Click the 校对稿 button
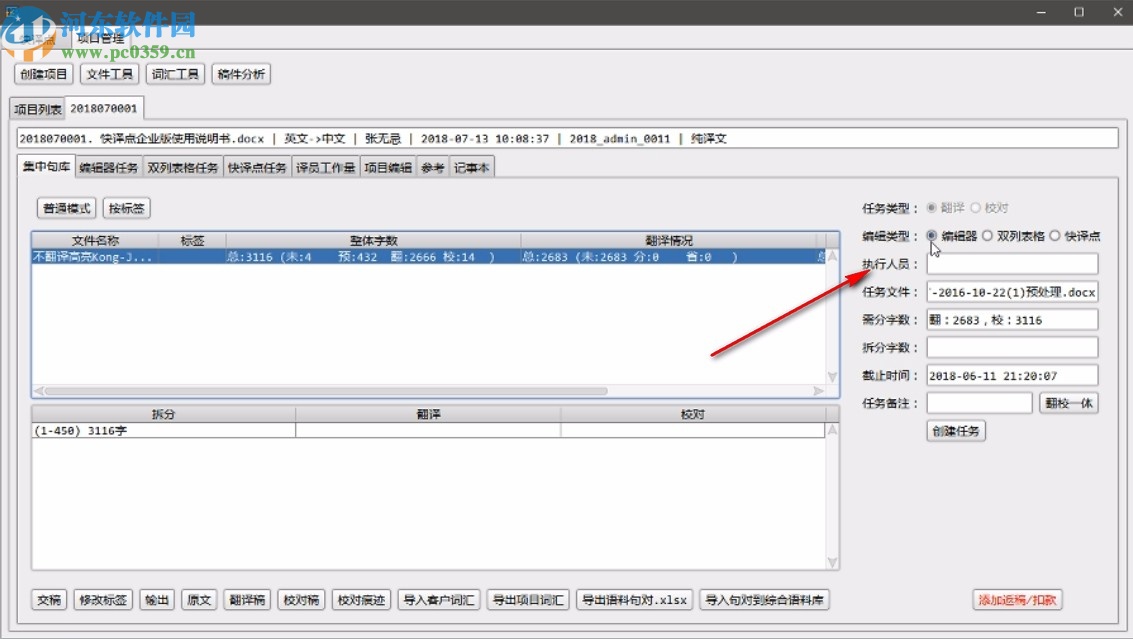 tap(301, 600)
